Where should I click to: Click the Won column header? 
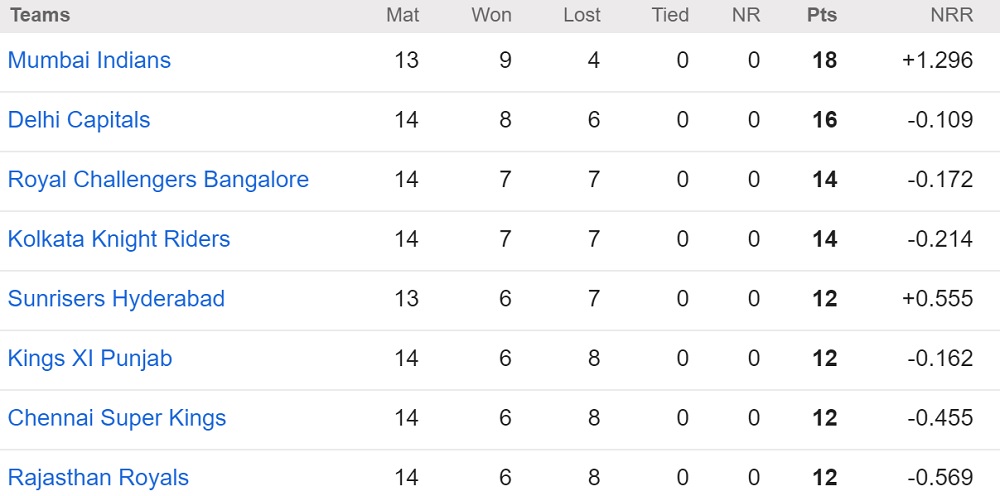point(491,15)
